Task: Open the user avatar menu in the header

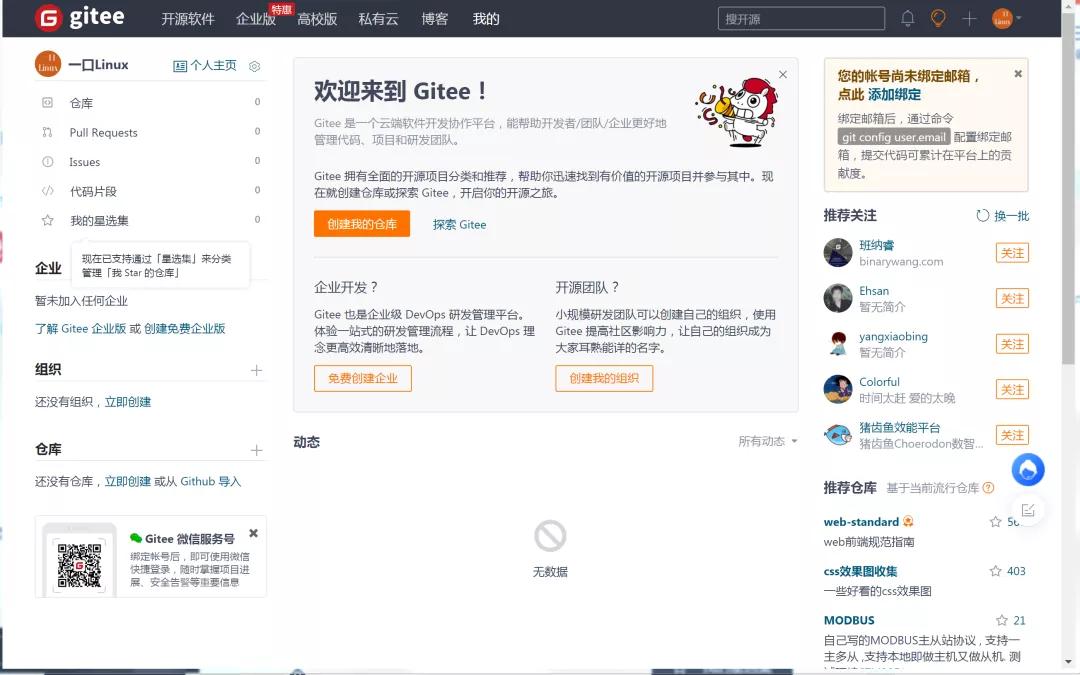Action: [1006, 19]
